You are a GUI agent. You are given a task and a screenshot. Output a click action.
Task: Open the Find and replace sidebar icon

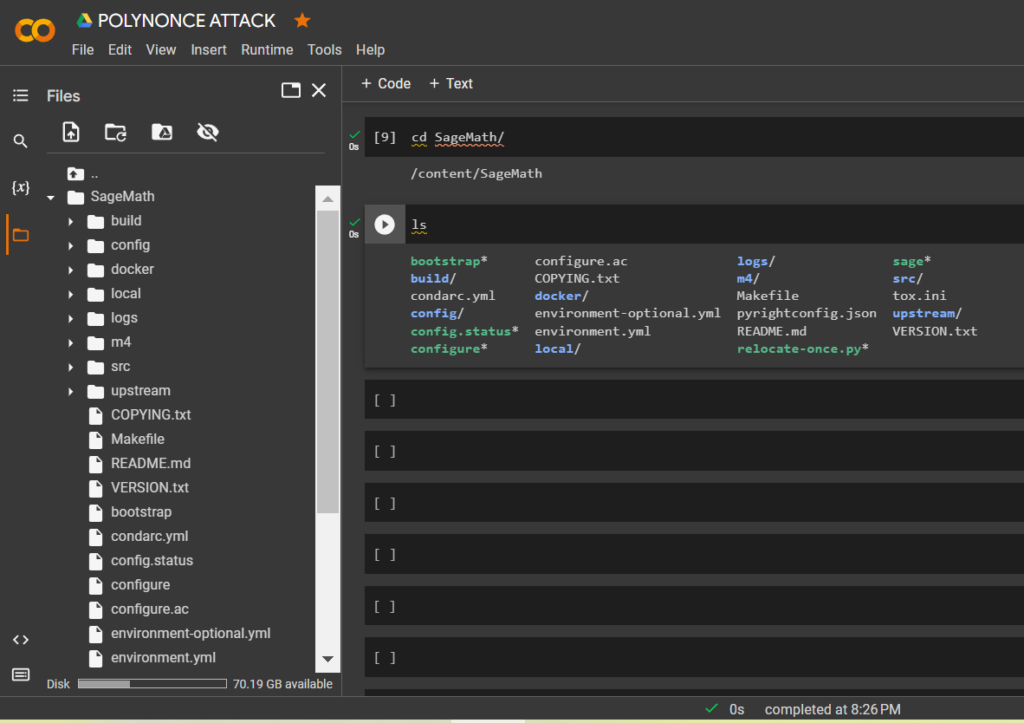point(20,141)
